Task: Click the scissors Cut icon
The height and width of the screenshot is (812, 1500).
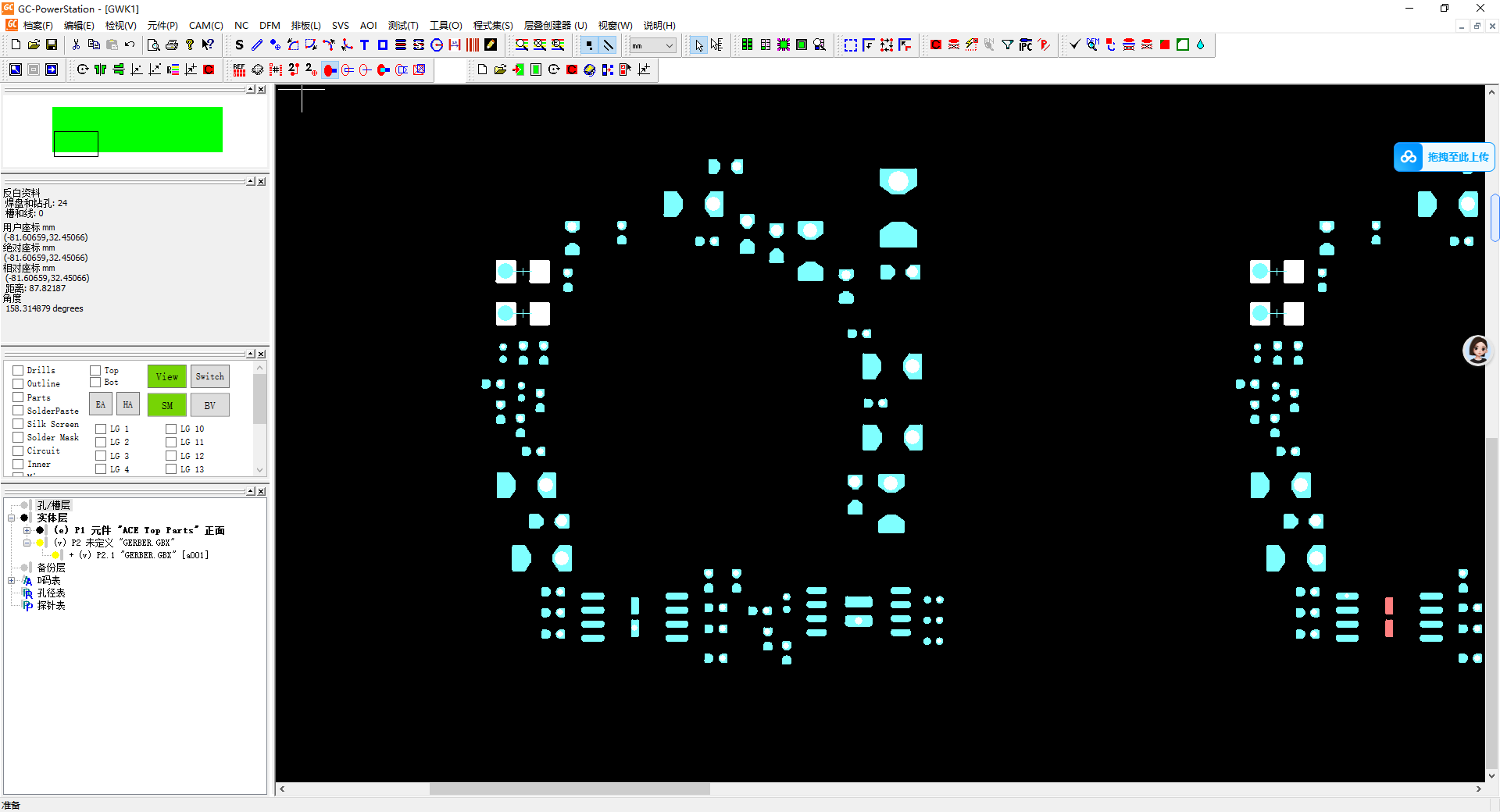Action: 76,45
